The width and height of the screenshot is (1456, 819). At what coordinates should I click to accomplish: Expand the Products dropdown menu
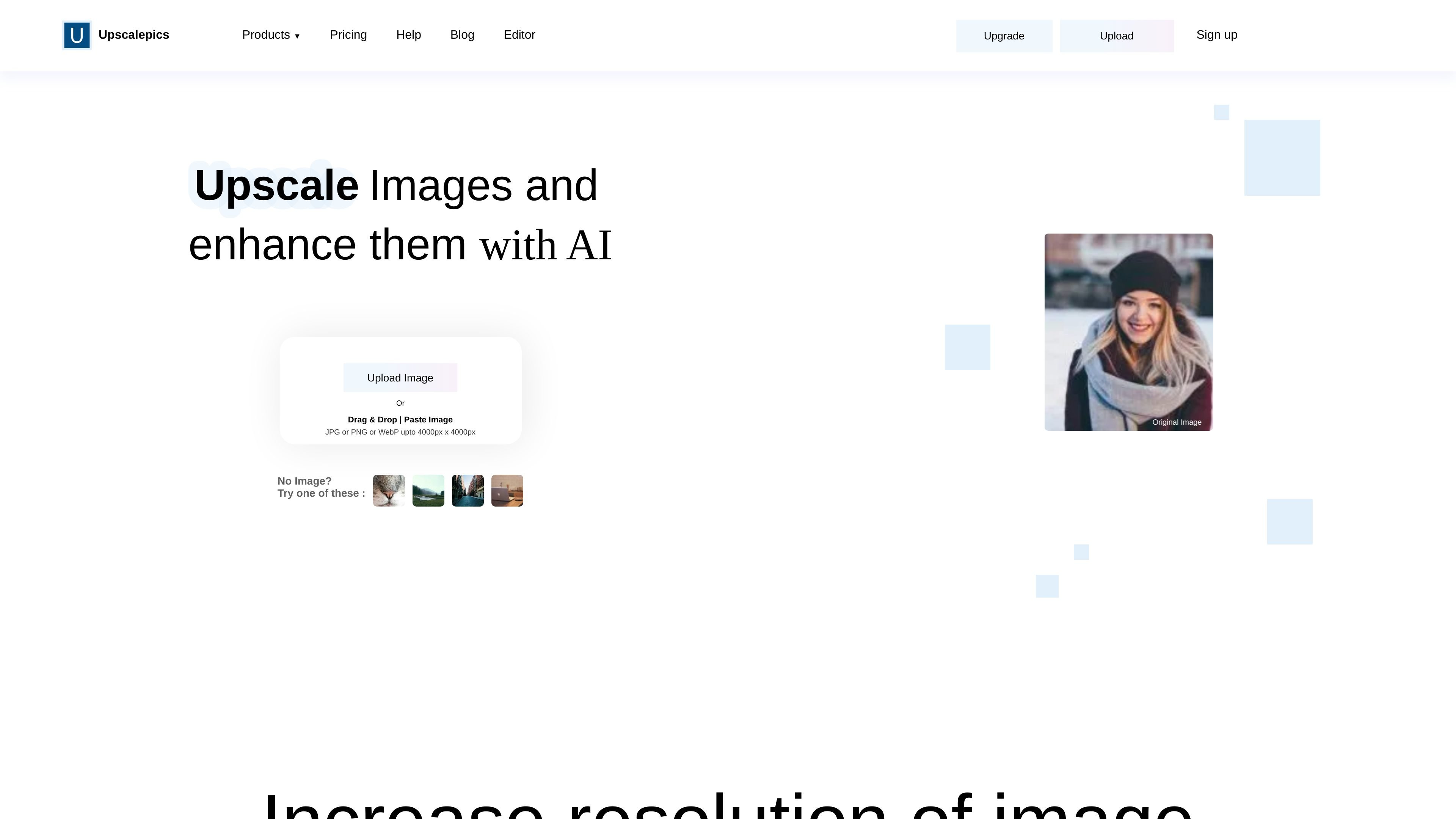coord(271,35)
